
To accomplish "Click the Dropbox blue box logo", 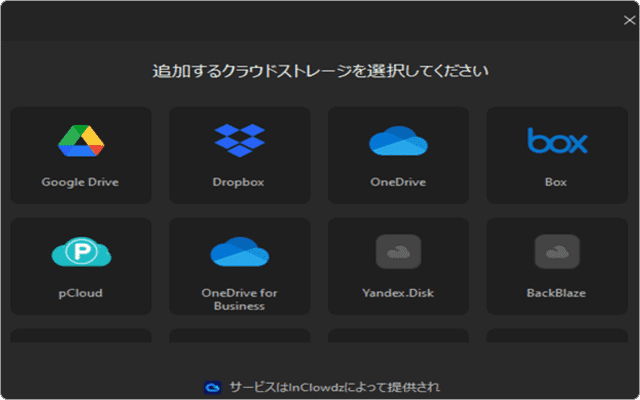I will point(240,140).
